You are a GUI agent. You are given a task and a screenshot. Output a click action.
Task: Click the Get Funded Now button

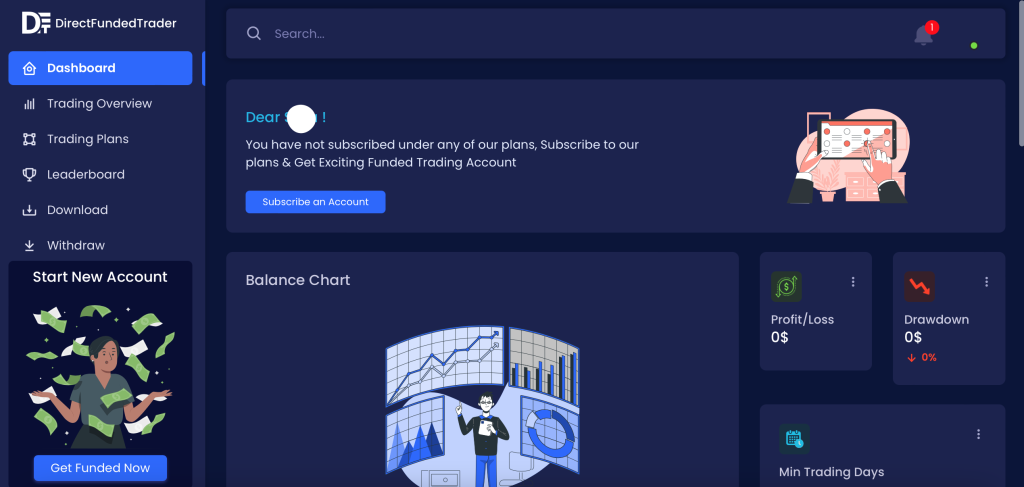(101, 468)
